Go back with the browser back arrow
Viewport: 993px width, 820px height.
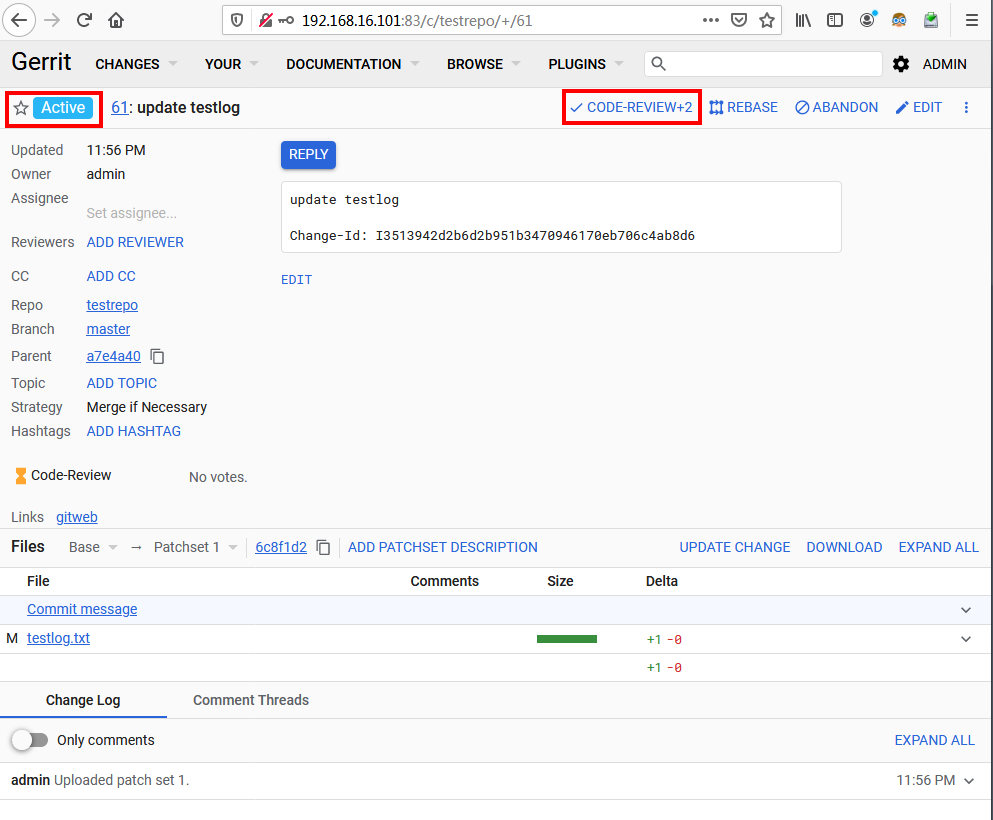coord(19,20)
